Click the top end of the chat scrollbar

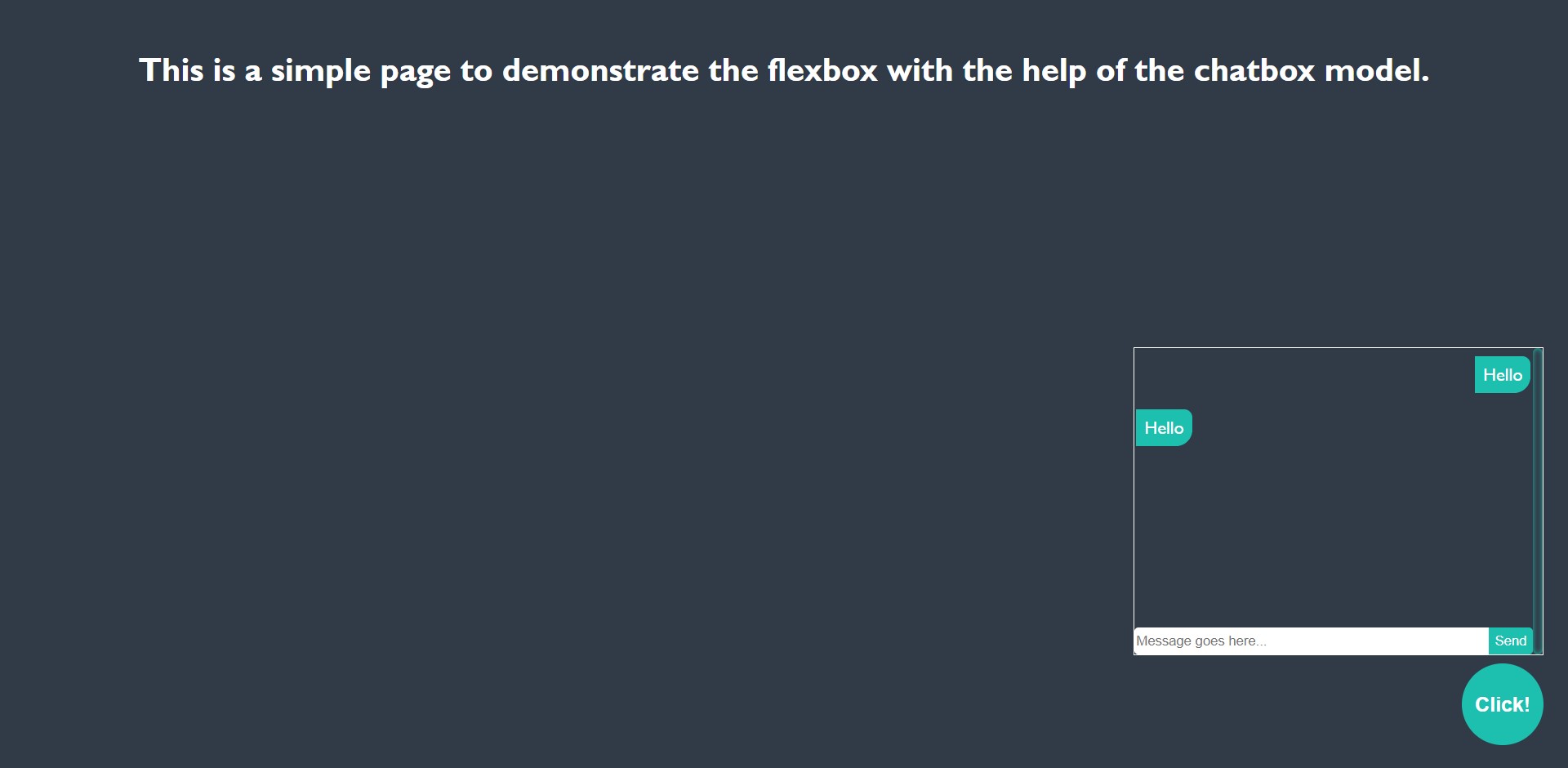(x=1538, y=353)
